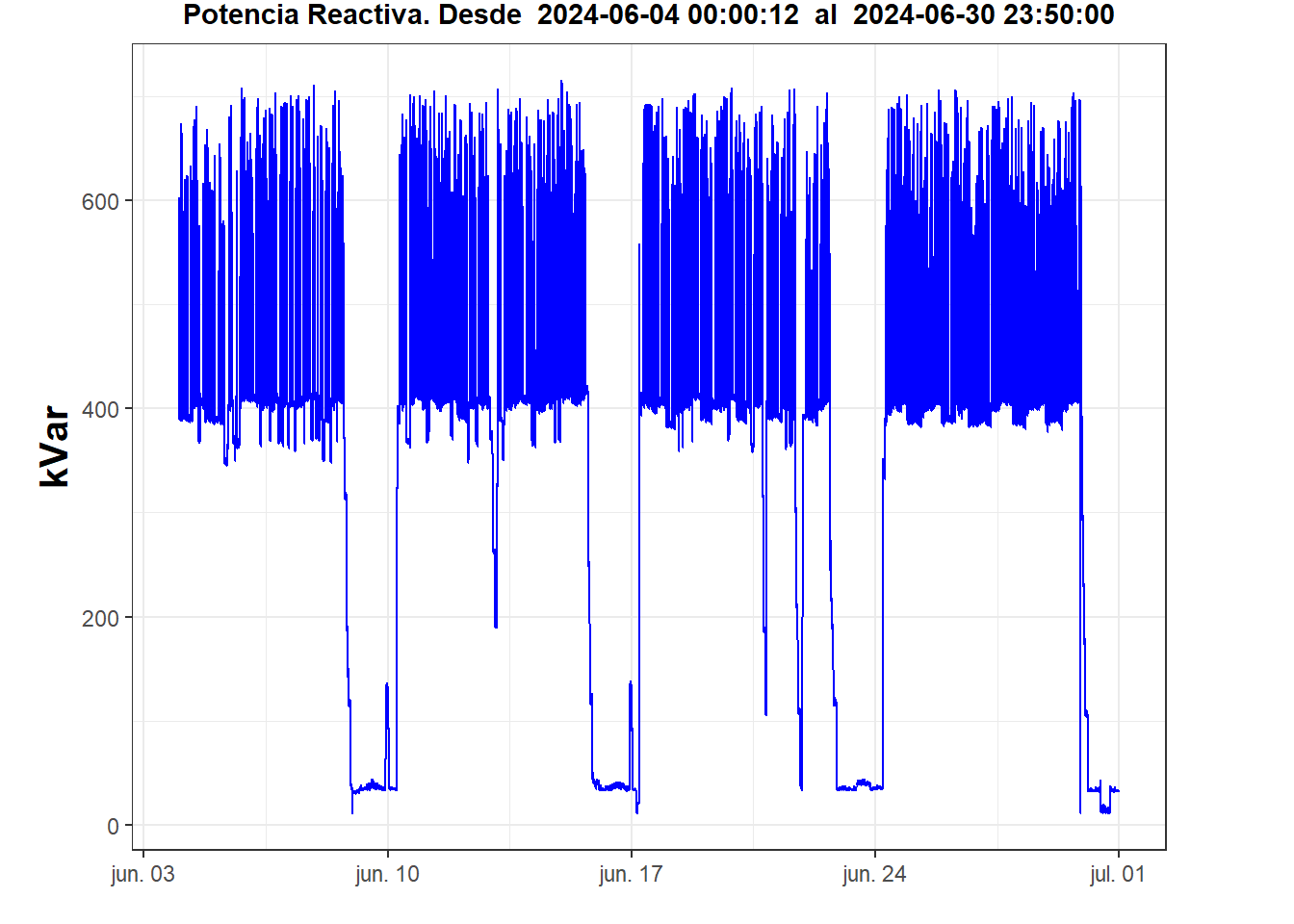Select the jul. 01 x-axis date label
Image resolution: width=1294 pixels, height=924 pixels.
click(1118, 874)
